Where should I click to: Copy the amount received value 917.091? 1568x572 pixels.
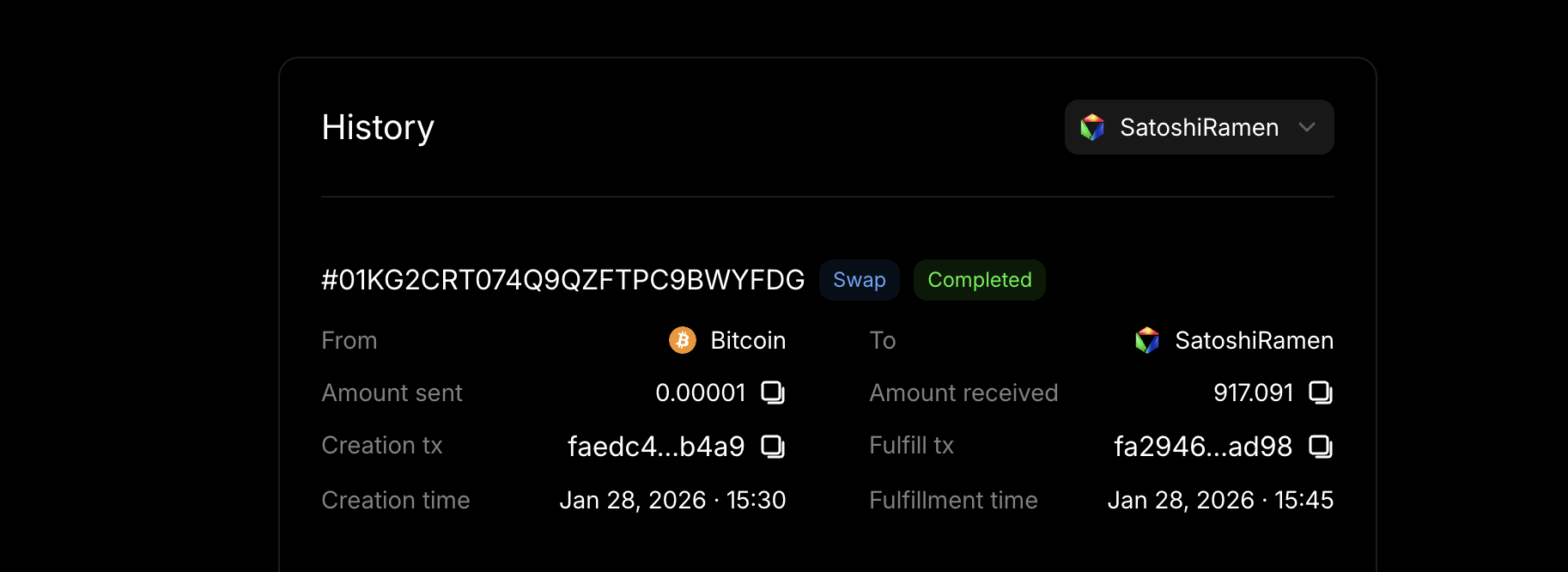tap(1320, 392)
